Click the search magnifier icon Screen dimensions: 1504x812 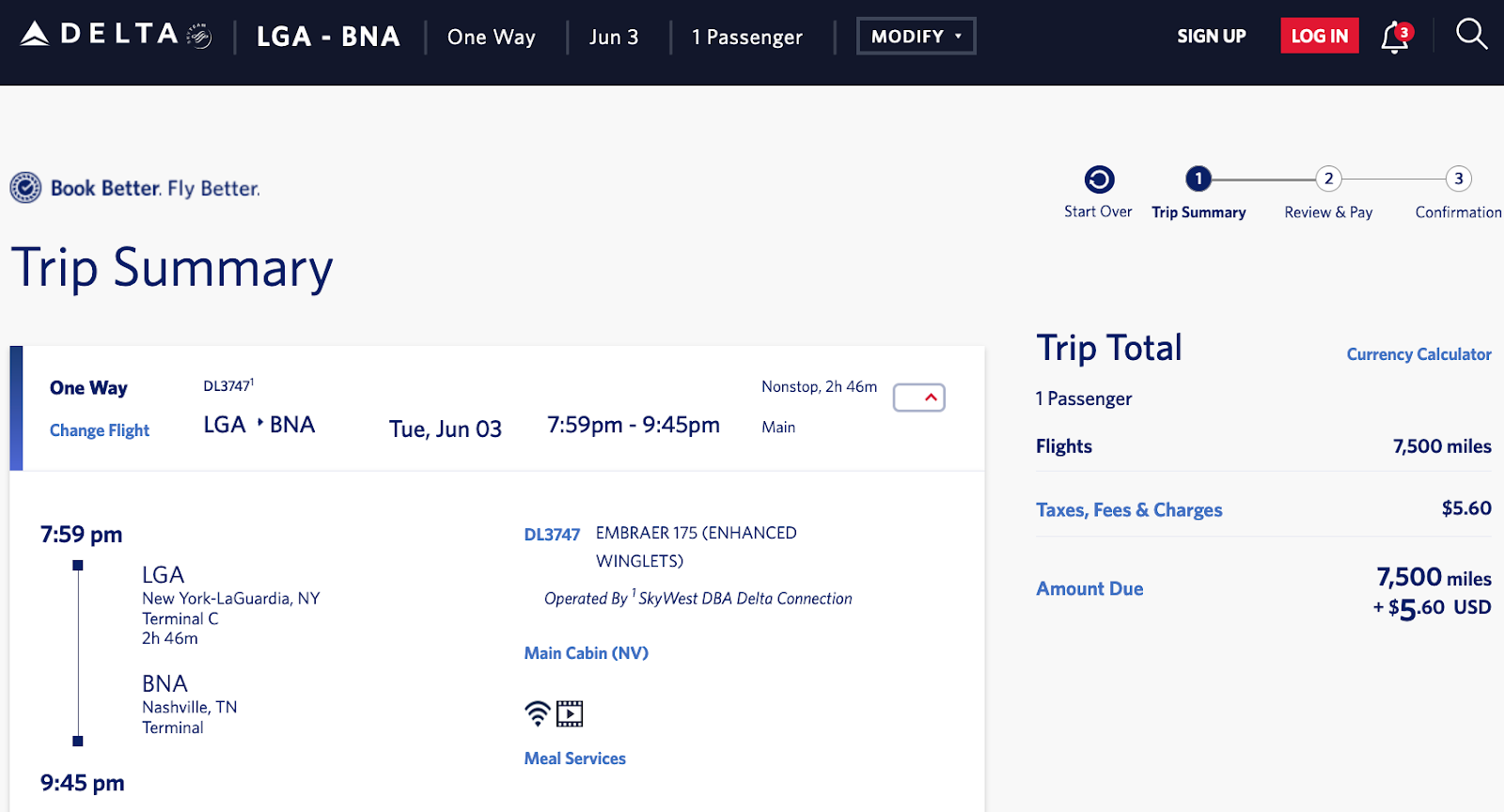(1471, 35)
